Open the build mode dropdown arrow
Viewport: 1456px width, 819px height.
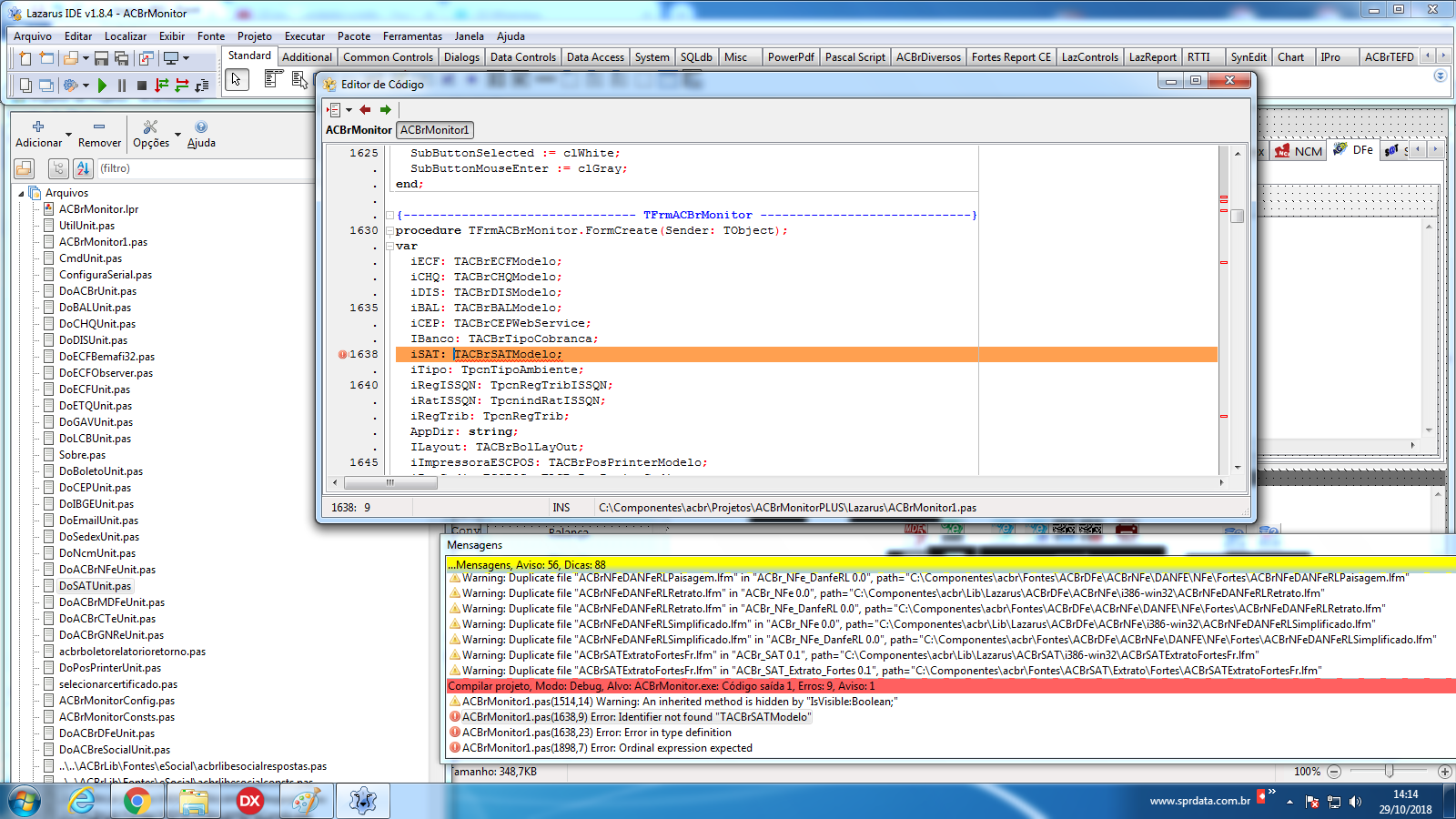coord(86,86)
